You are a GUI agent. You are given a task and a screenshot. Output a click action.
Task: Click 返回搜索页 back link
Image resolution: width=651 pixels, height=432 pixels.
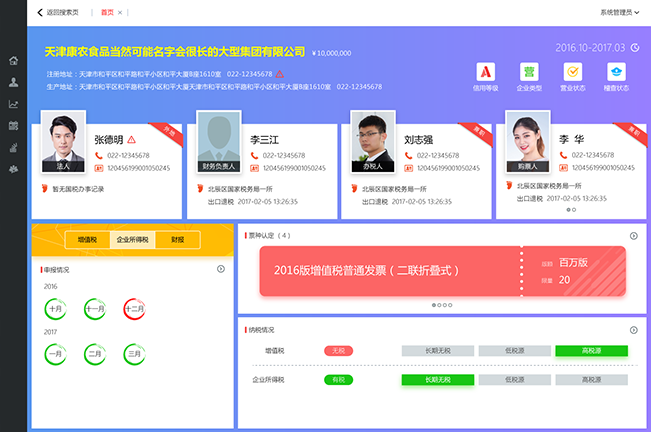58,12
